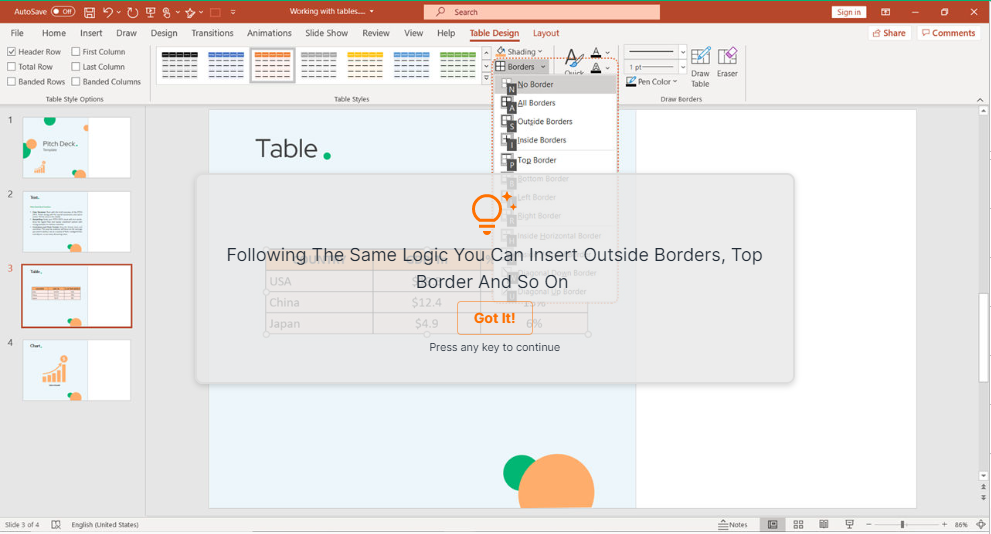Click the Redo icon
Screen dimensions: 991x534
point(132,12)
